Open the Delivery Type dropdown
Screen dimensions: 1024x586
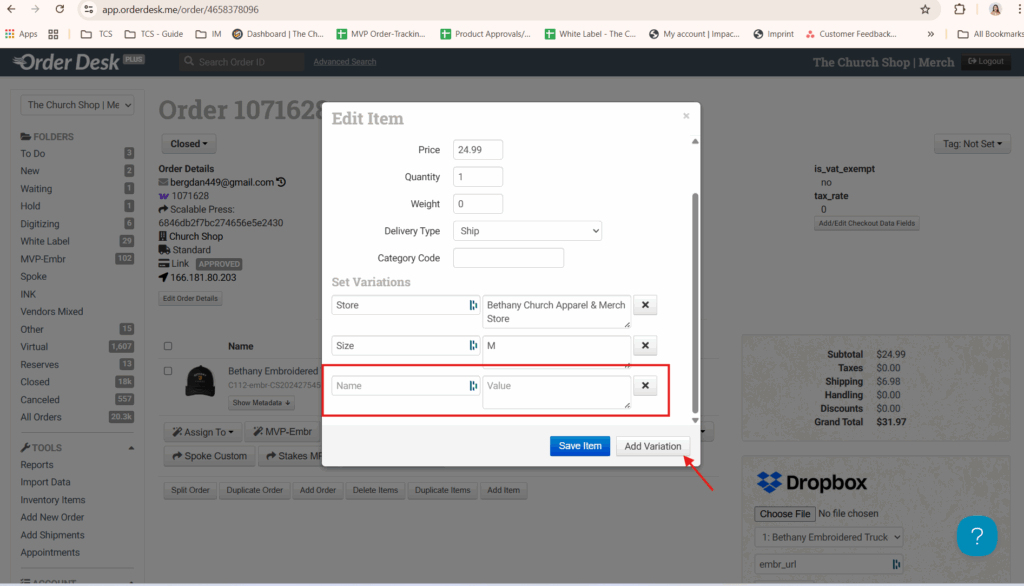pyautogui.click(x=527, y=231)
